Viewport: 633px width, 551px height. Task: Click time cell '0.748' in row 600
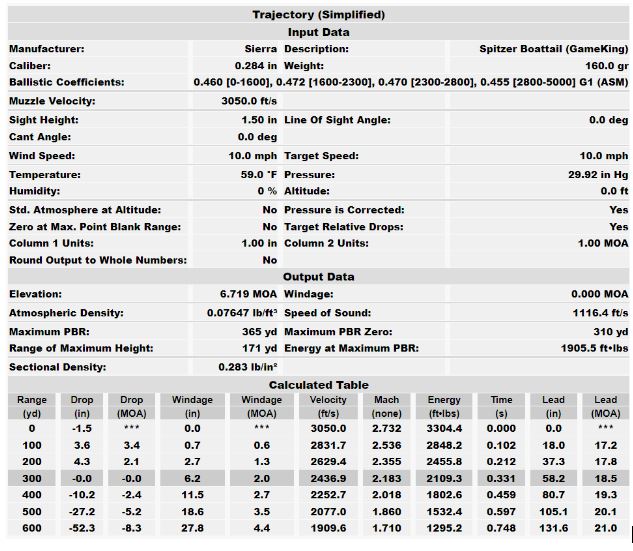click(501, 528)
